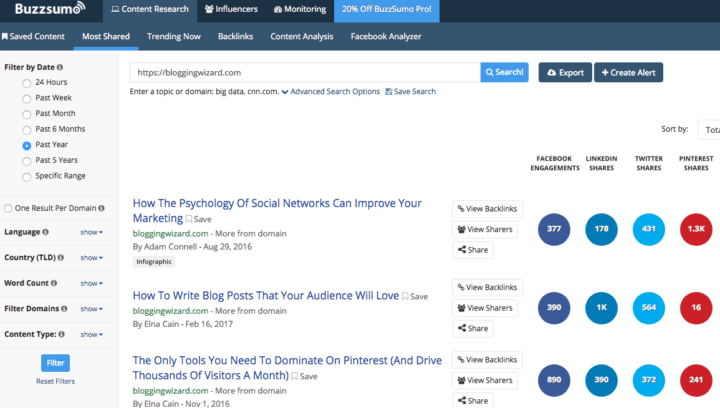Click Pinterest shares circle showing 16
Viewport: 720px width, 408px height.
696,307
